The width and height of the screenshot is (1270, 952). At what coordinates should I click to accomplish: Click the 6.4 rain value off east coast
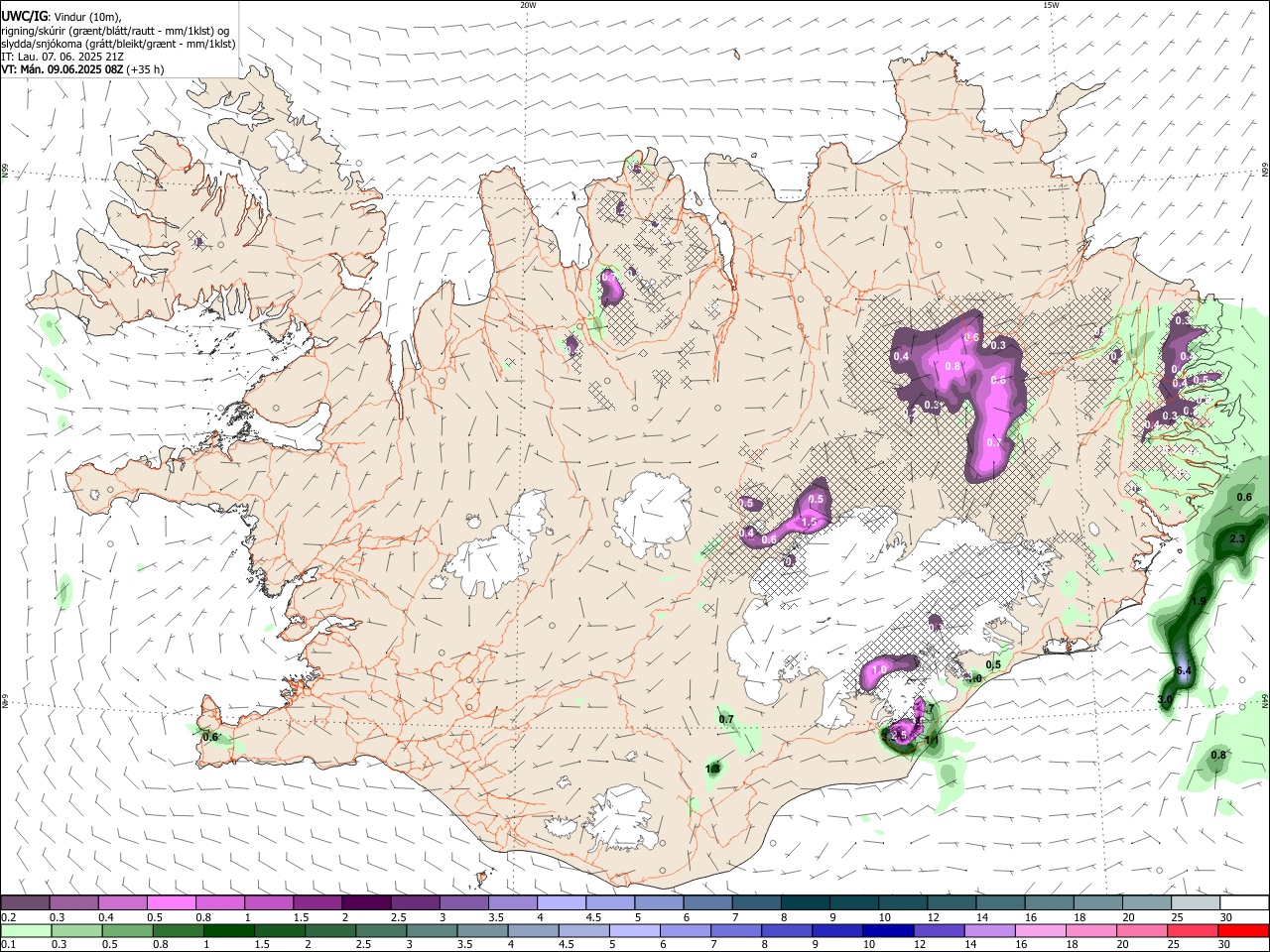pos(1183,671)
